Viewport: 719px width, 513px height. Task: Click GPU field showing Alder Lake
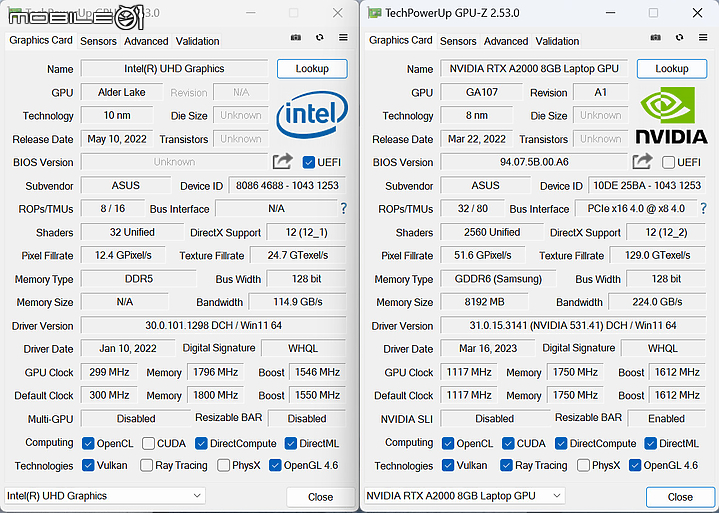tap(122, 92)
